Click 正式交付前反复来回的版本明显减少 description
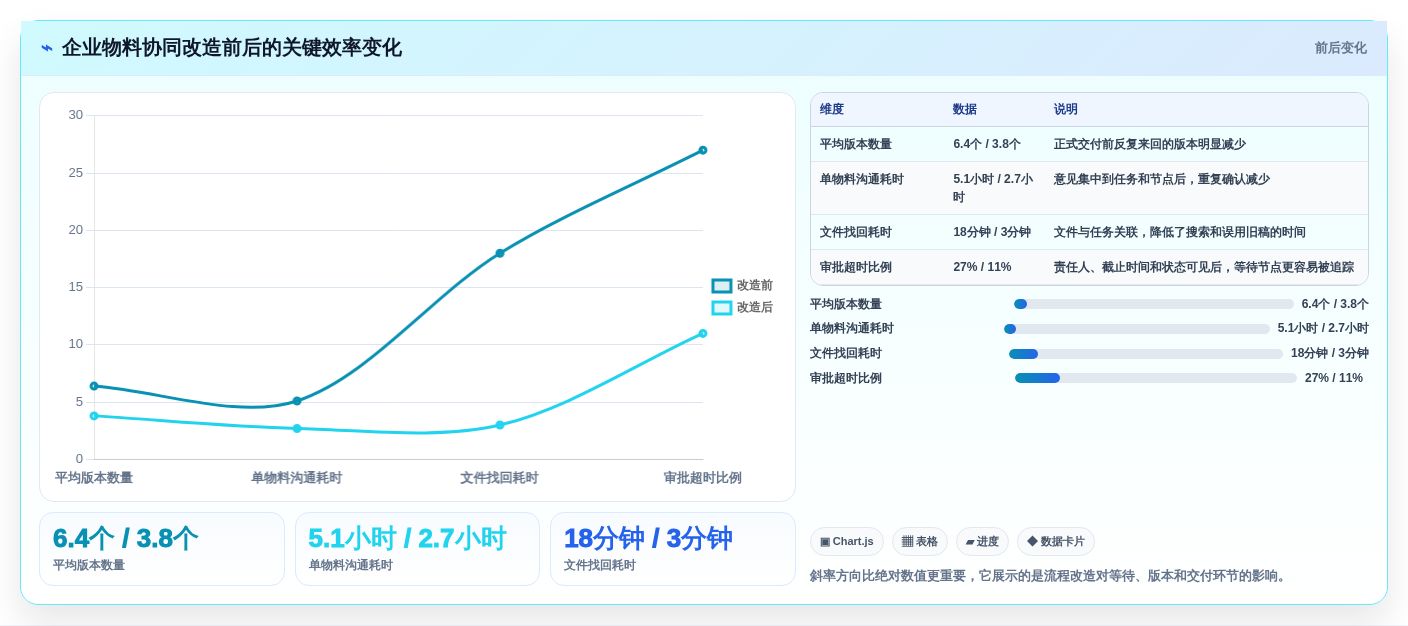1408x626 pixels. pyautogui.click(x=1150, y=144)
